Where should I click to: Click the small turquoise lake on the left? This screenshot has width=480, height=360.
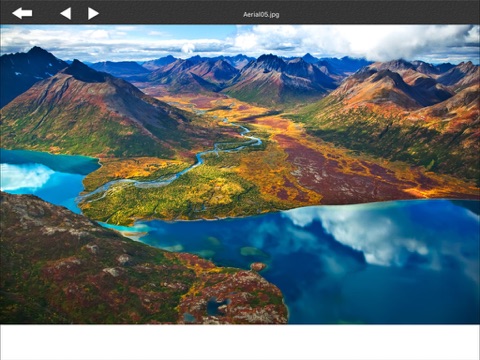(x=43, y=177)
